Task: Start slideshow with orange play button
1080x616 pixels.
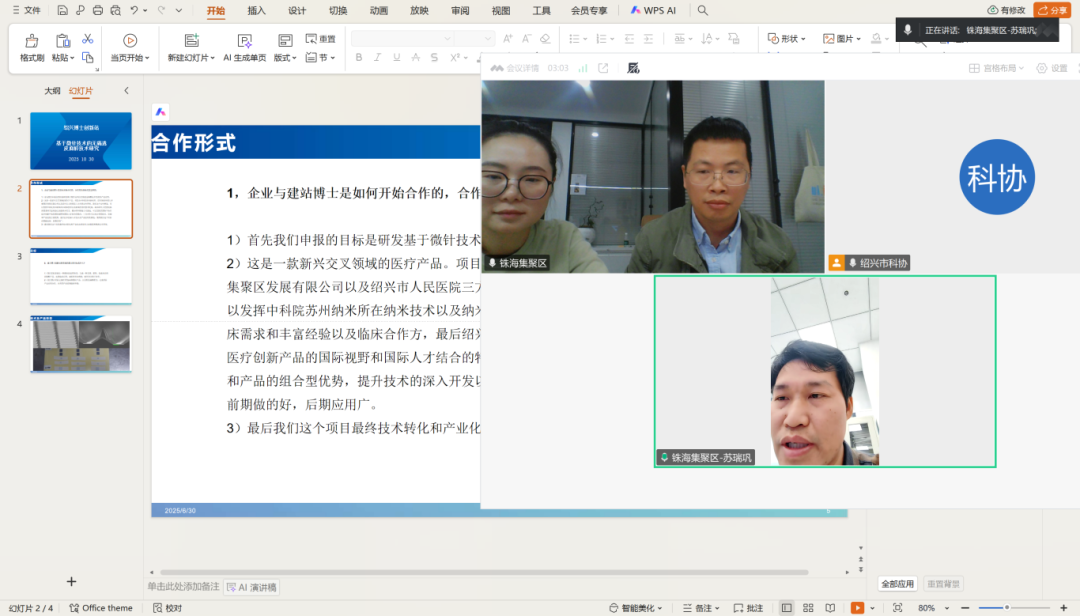Action: click(x=857, y=608)
